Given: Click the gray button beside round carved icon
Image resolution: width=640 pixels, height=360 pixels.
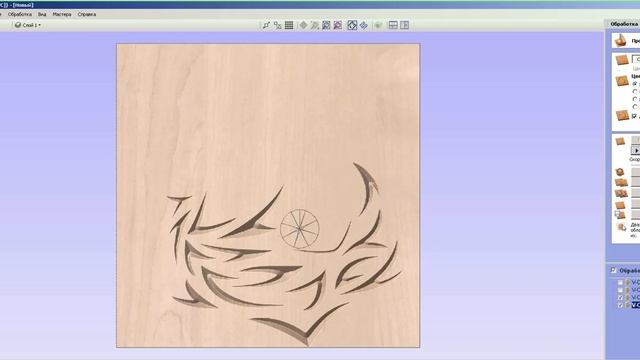Looking at the screenshot, I should (636, 172).
